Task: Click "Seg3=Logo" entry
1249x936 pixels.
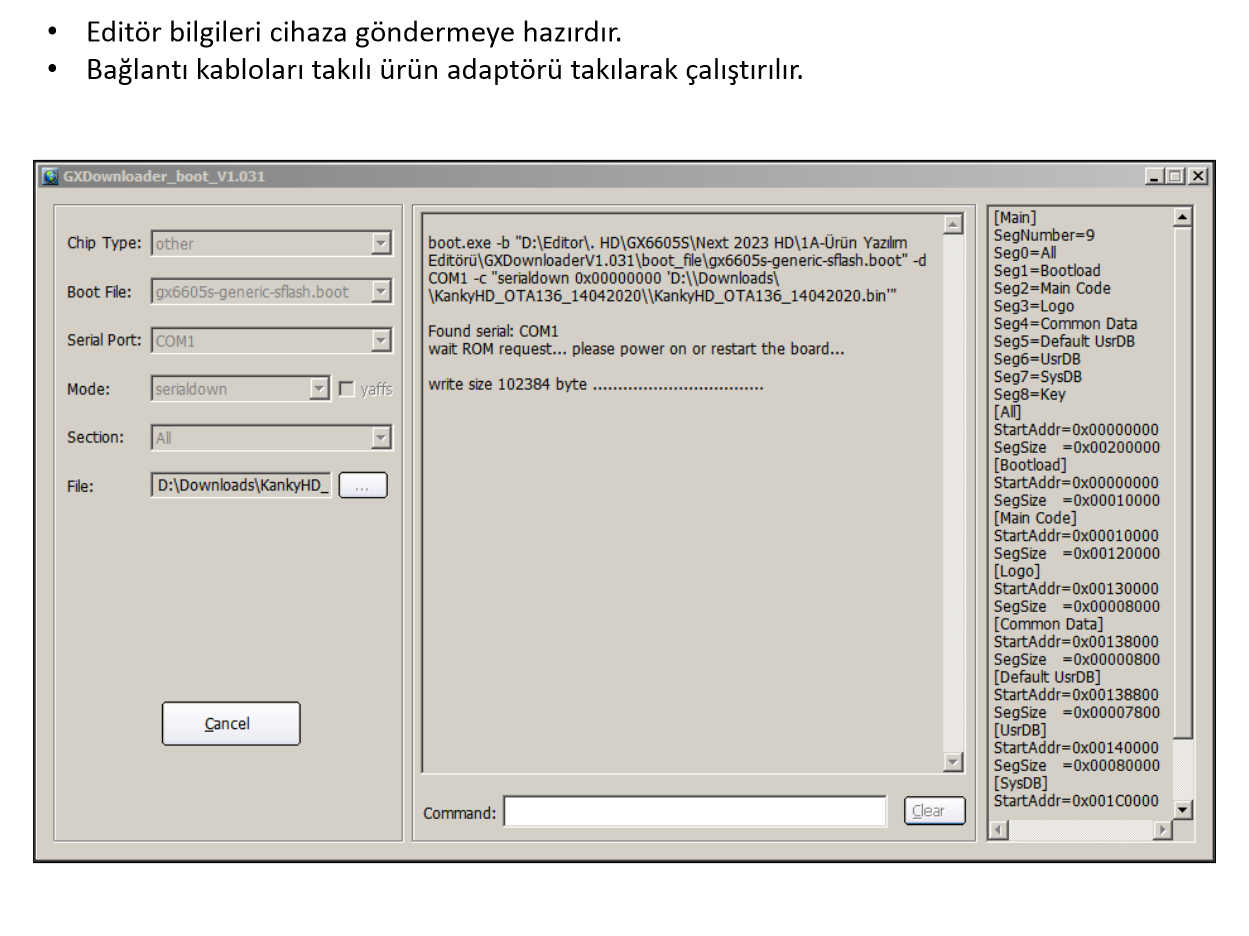Action: (x=1032, y=306)
